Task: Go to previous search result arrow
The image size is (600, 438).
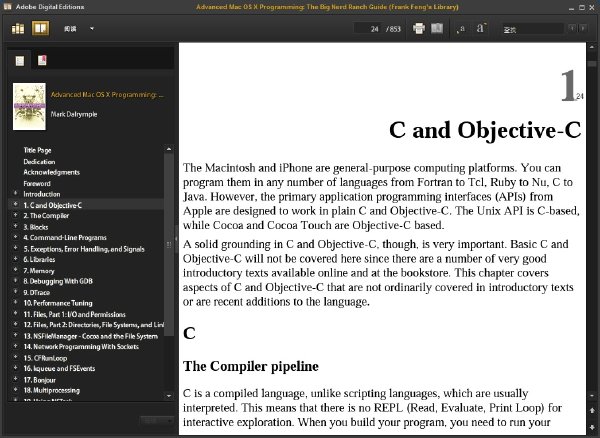Action: [x=572, y=28]
